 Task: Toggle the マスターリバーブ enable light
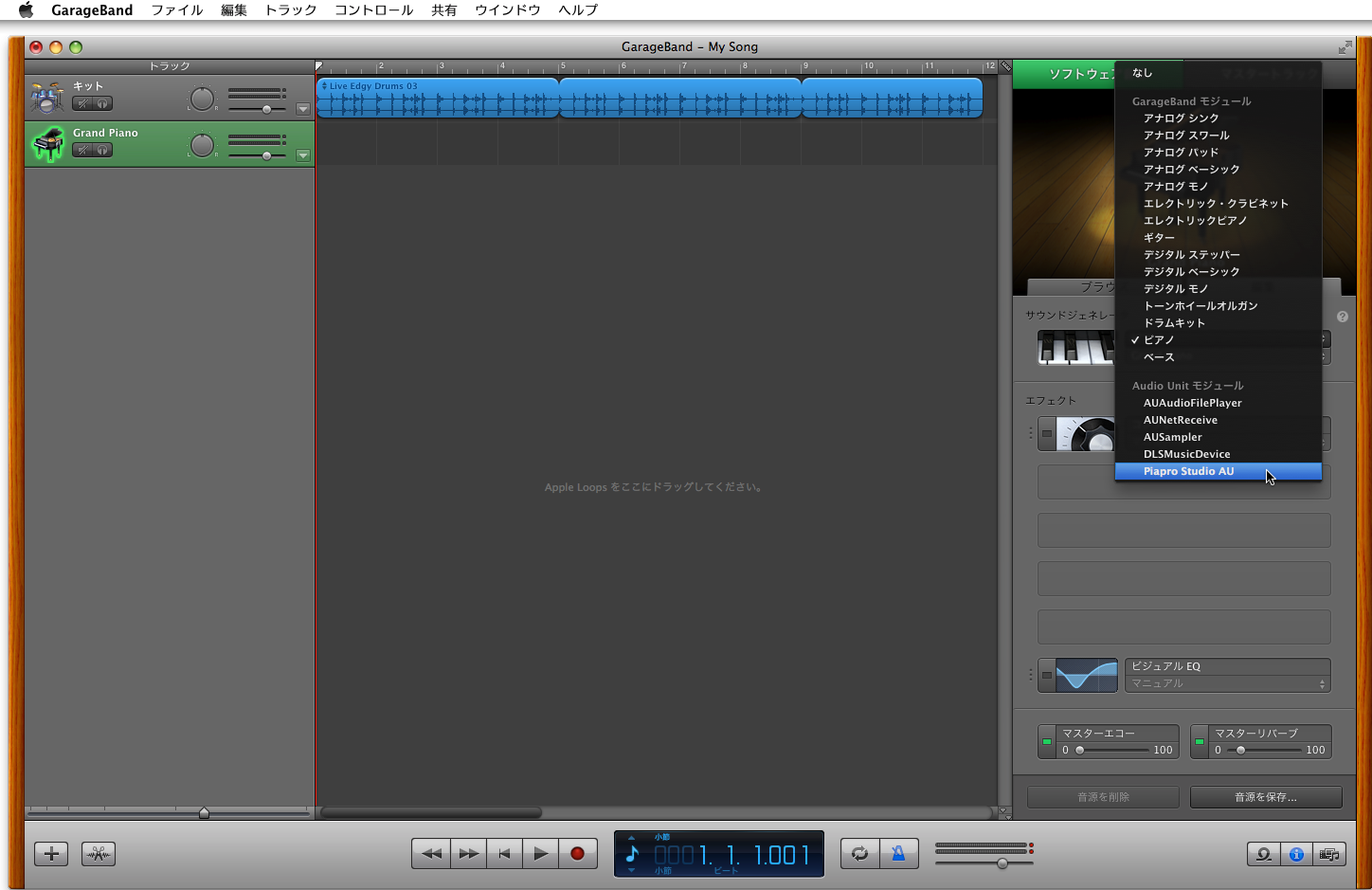pos(1200,742)
